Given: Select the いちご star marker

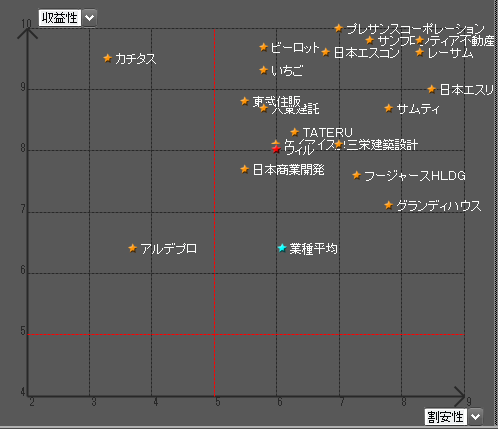Looking at the screenshot, I should click(x=263, y=70).
